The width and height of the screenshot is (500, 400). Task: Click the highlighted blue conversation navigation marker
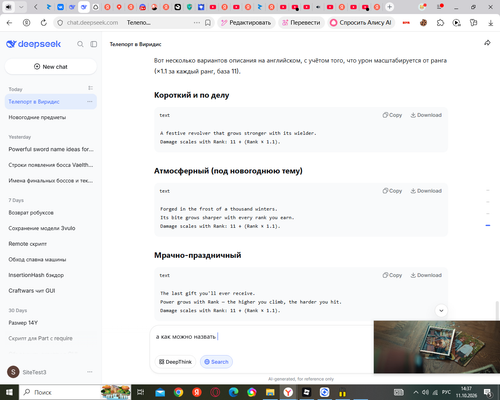pos(488,226)
